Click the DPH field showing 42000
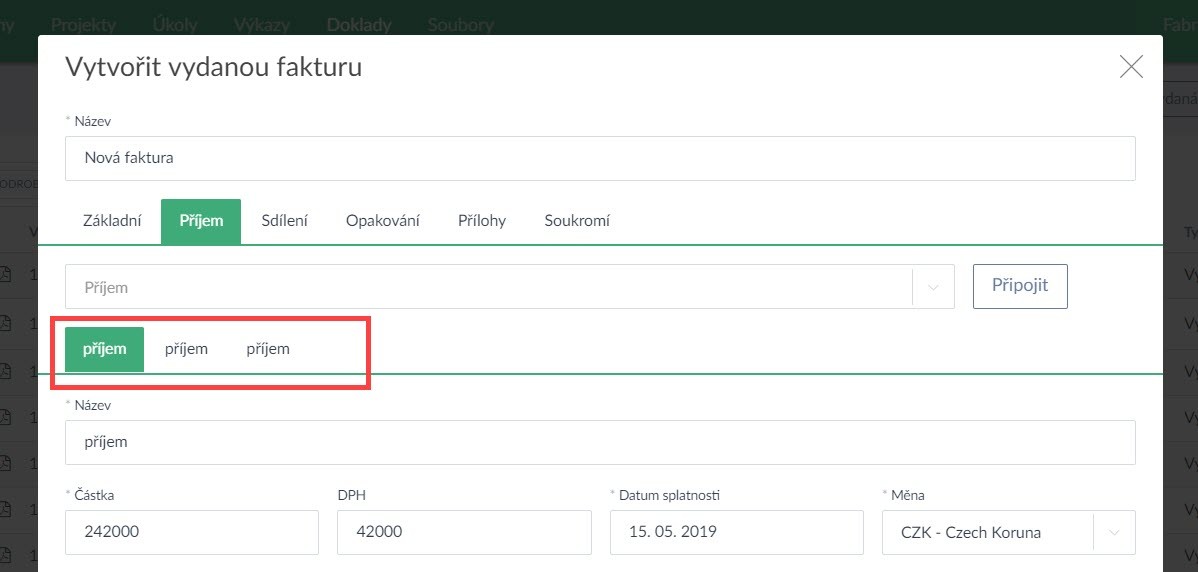 coord(464,532)
